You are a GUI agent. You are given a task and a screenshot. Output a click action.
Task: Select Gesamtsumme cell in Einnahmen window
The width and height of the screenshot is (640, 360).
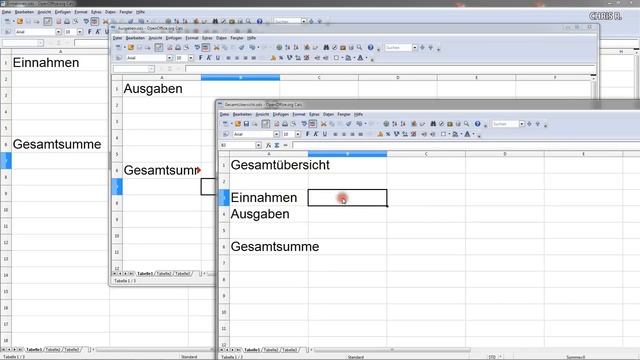pos(60,144)
